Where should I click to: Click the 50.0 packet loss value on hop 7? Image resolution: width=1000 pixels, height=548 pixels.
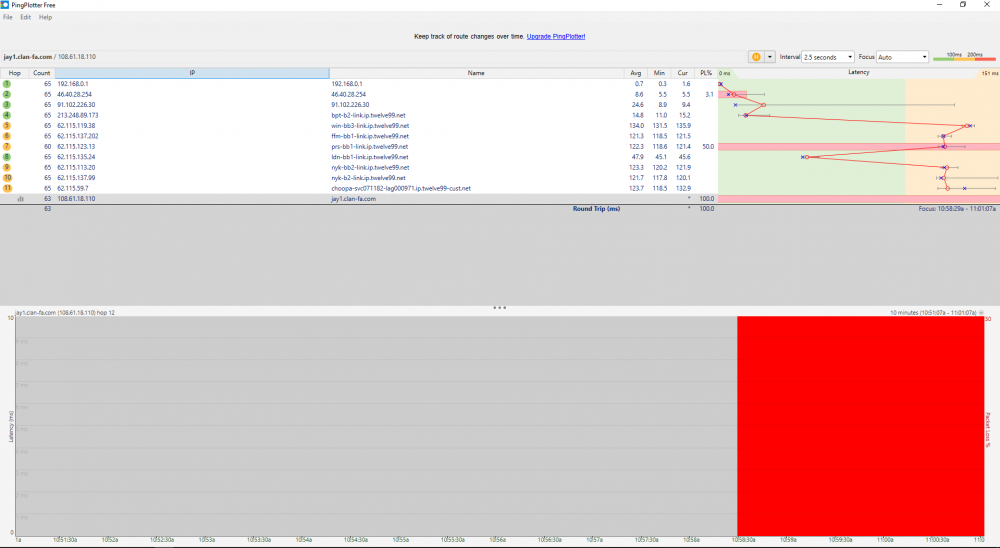click(x=708, y=147)
